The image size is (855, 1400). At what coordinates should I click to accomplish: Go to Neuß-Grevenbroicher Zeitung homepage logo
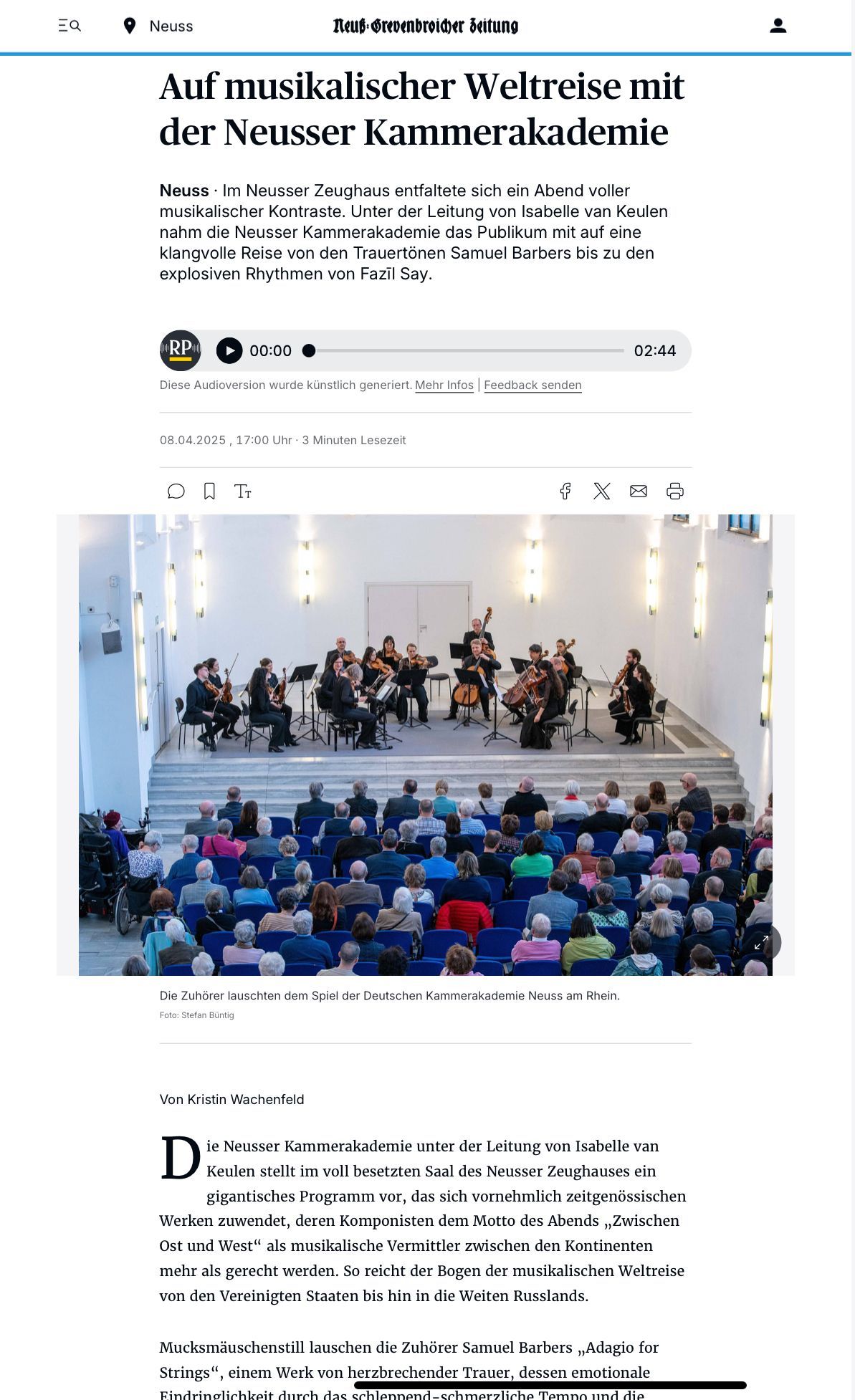click(x=426, y=27)
